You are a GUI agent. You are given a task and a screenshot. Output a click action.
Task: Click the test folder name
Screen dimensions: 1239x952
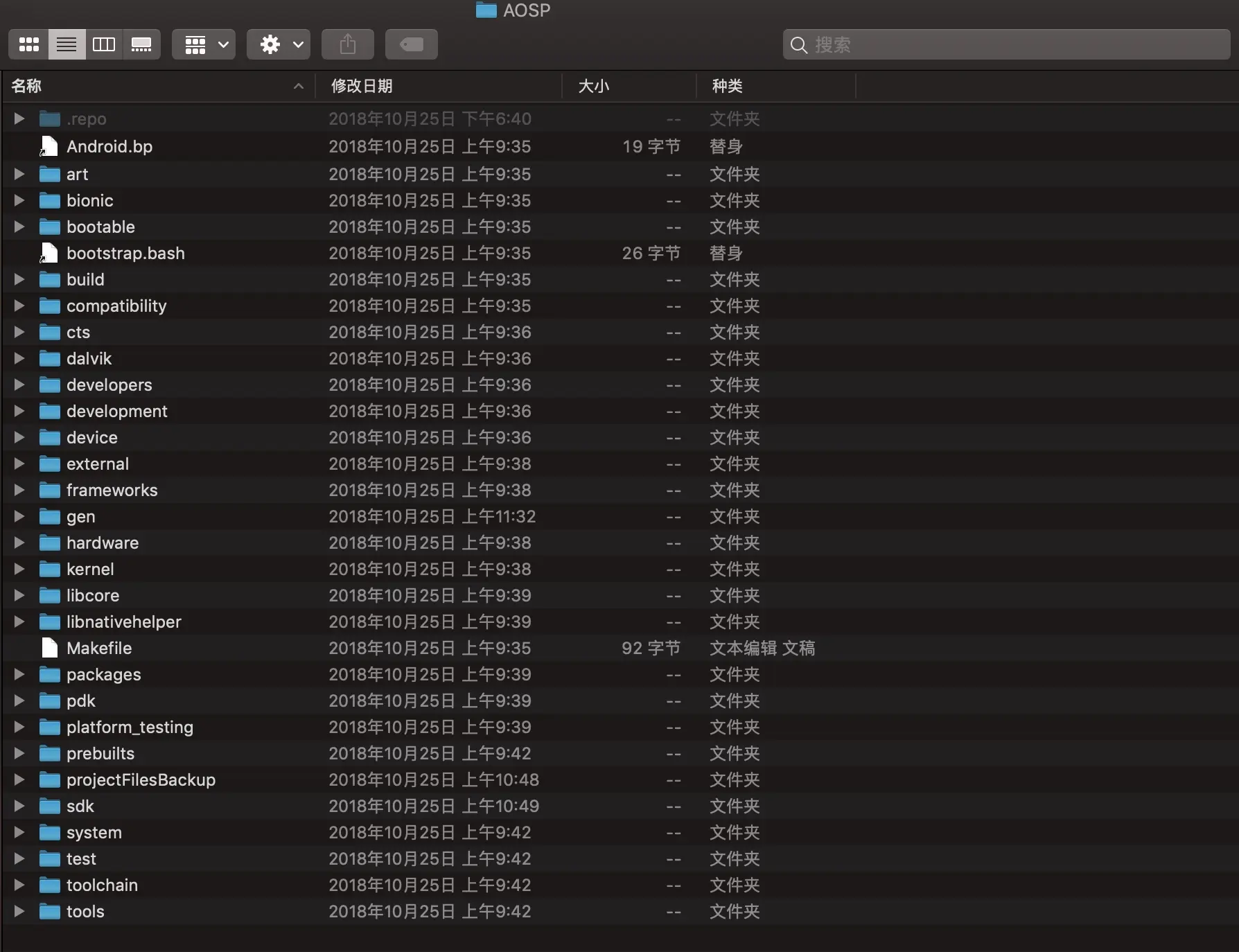pos(81,858)
